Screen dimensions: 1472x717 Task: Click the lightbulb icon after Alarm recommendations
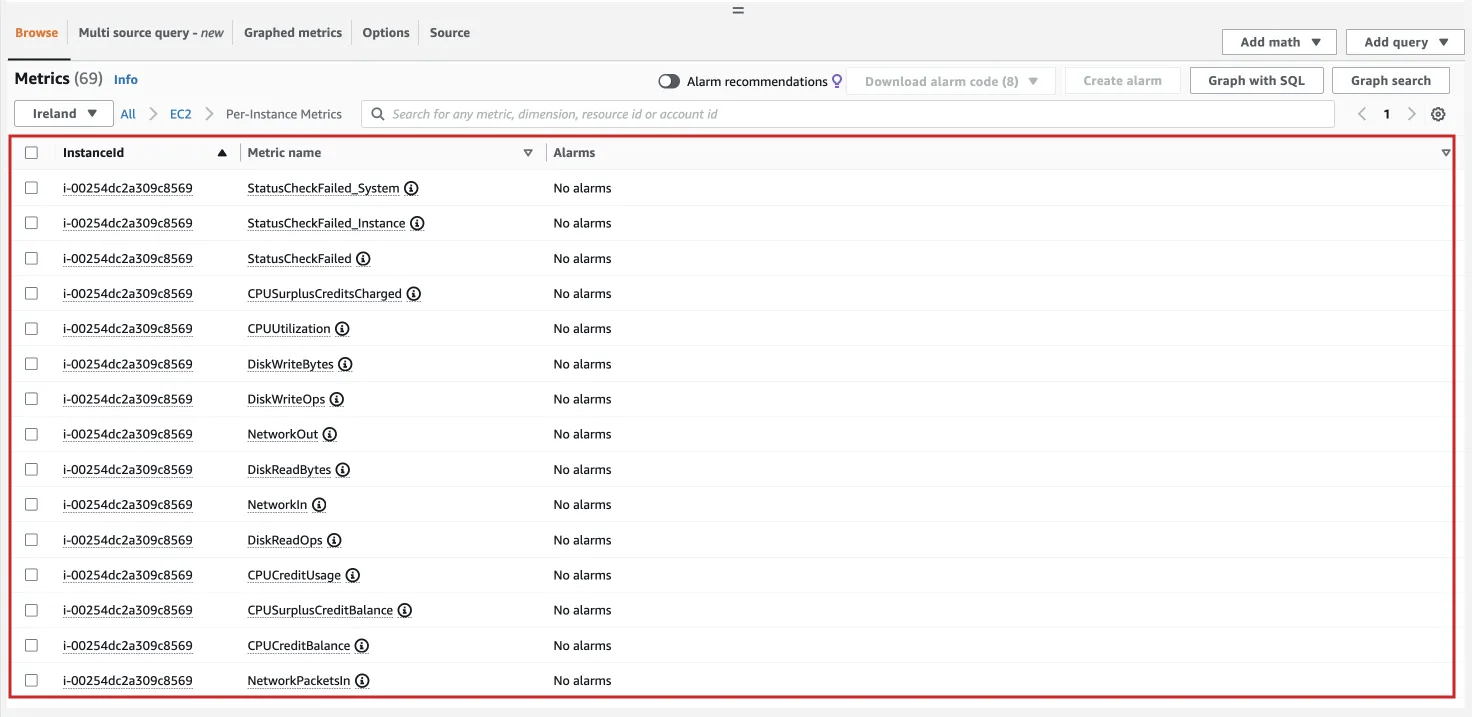point(838,81)
